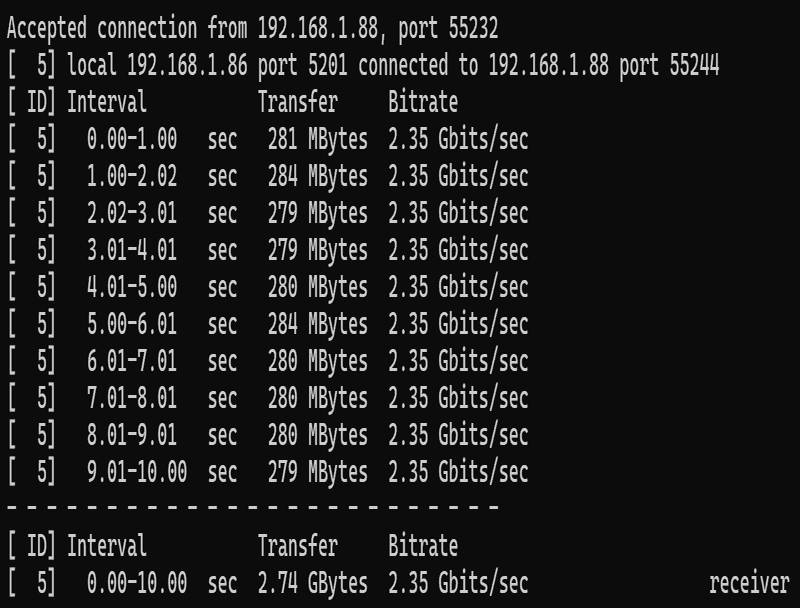The width and height of the screenshot is (800, 608).
Task: Click the top Interval column header
Action: coord(107,102)
